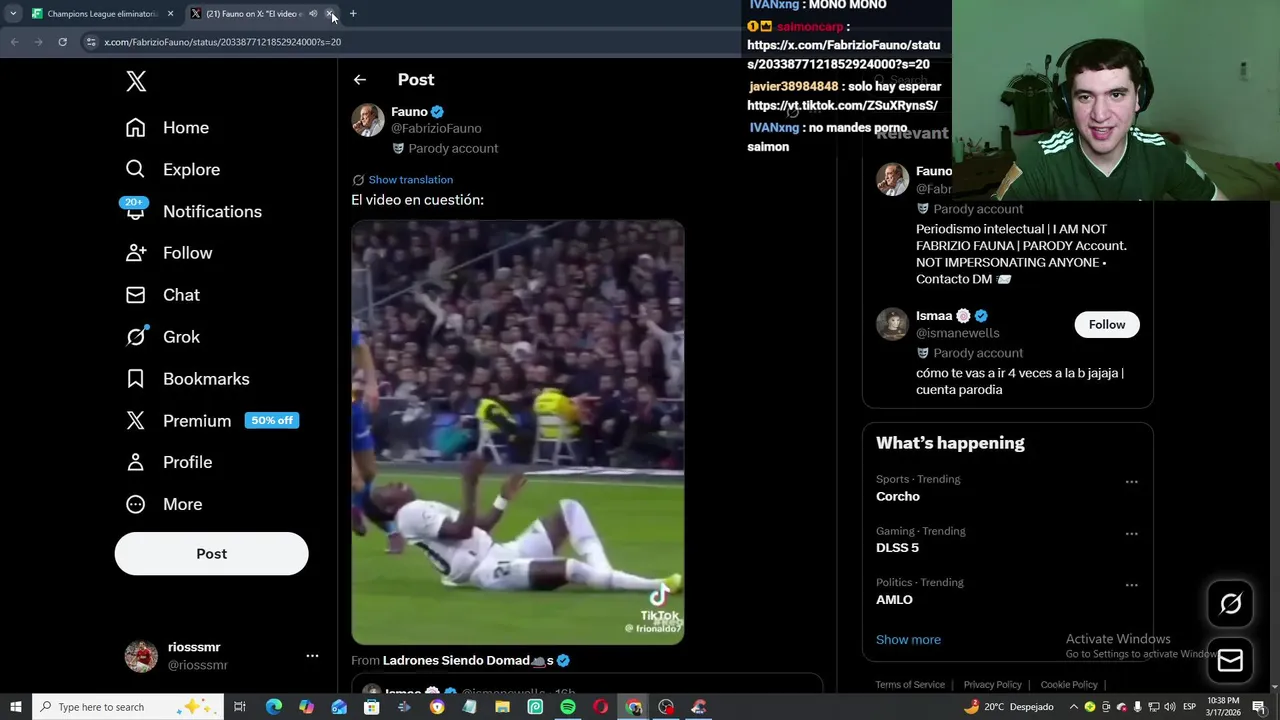
Task: Click the X logo in the sidebar
Action: 136,81
